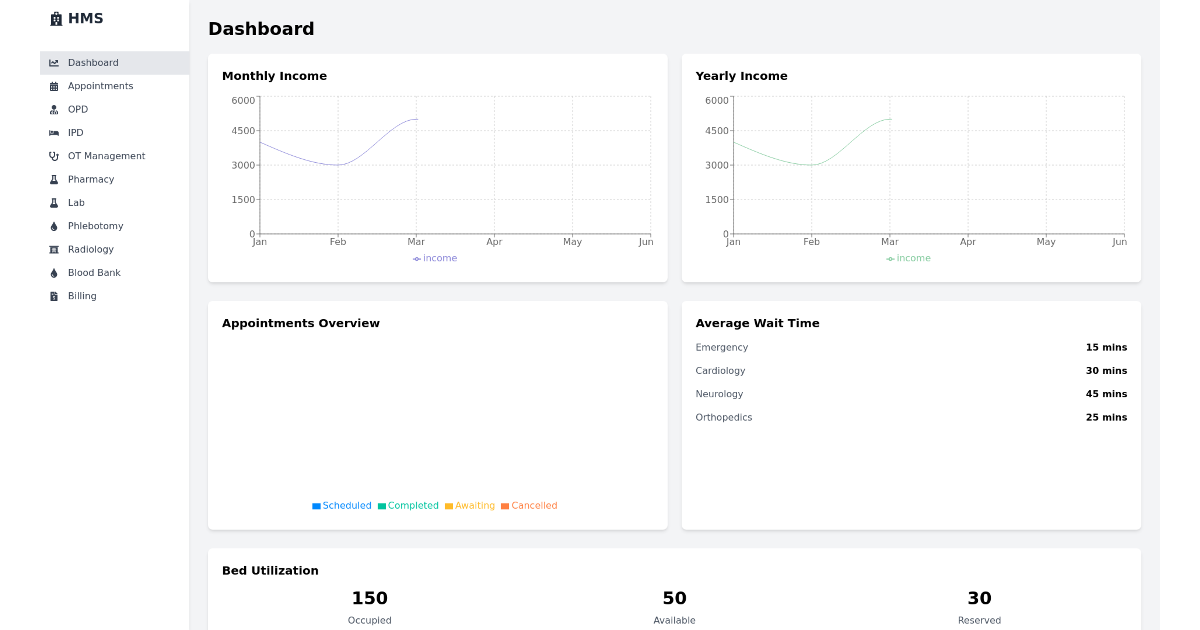Open Radiology via its scanner icon
Viewport: 1200px width, 630px height.
point(53,249)
